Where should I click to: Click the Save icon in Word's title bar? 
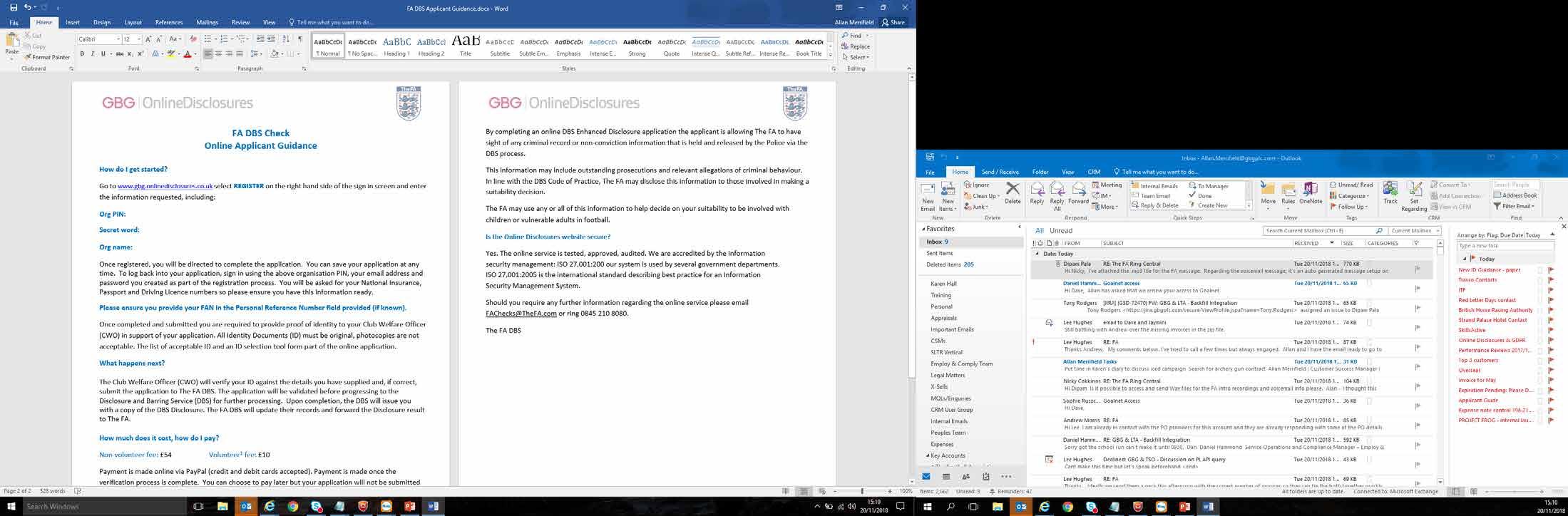tap(14, 7)
